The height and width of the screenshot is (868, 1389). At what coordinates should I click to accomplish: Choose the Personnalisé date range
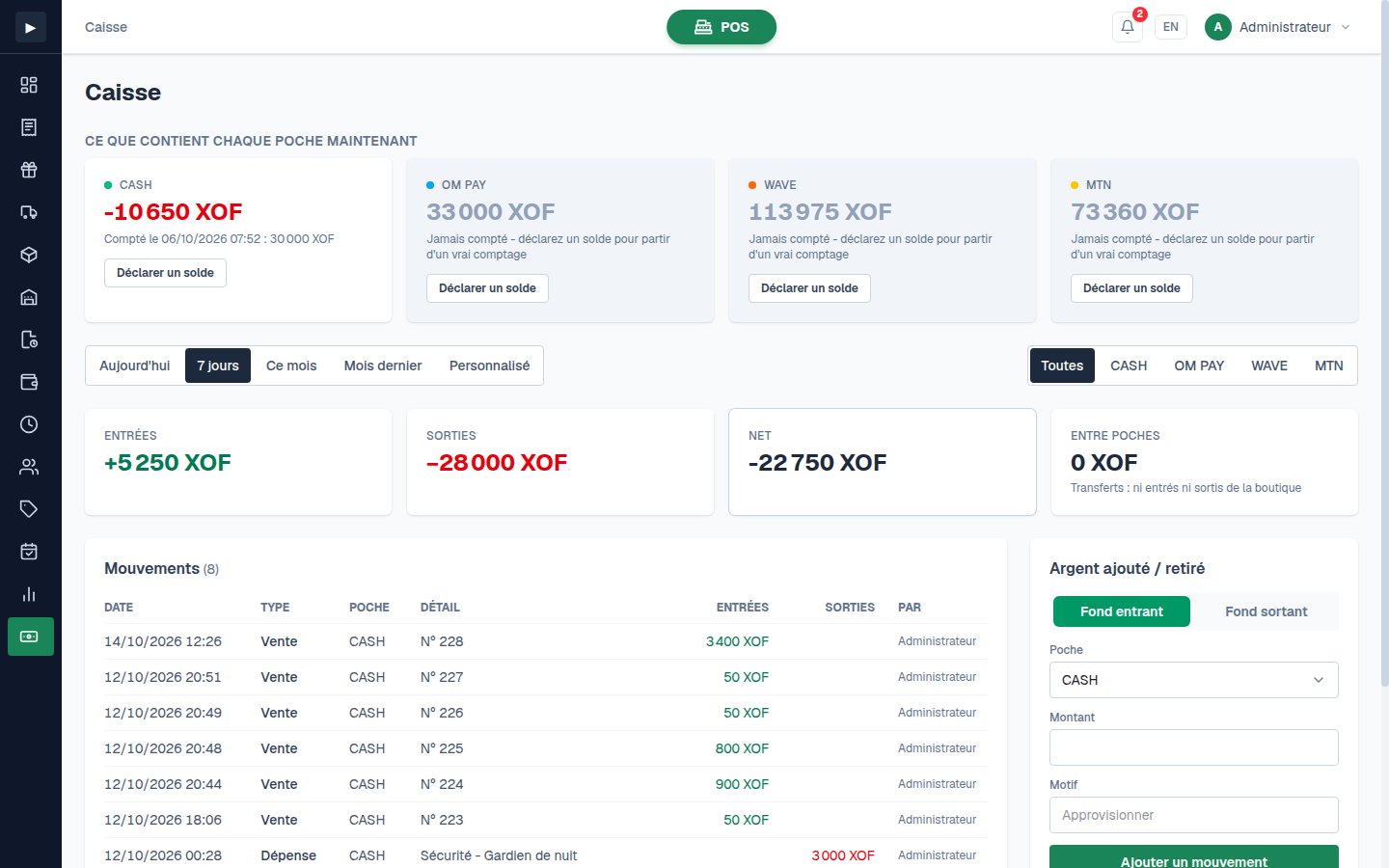coord(489,366)
